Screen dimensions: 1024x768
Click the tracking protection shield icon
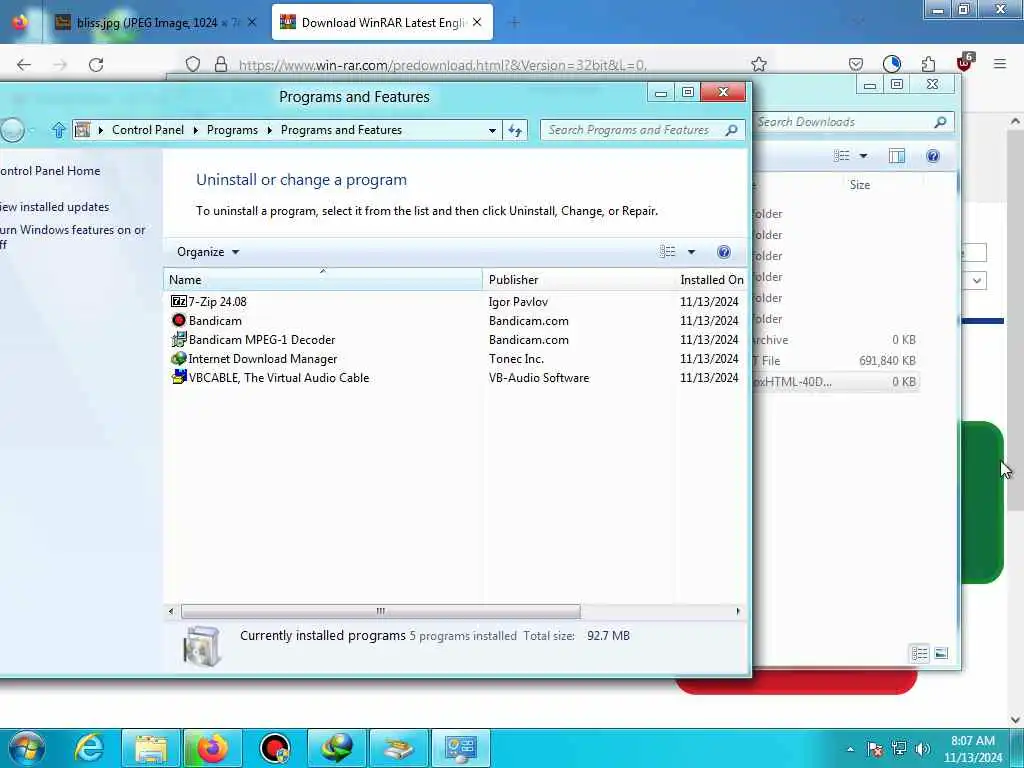(x=193, y=64)
